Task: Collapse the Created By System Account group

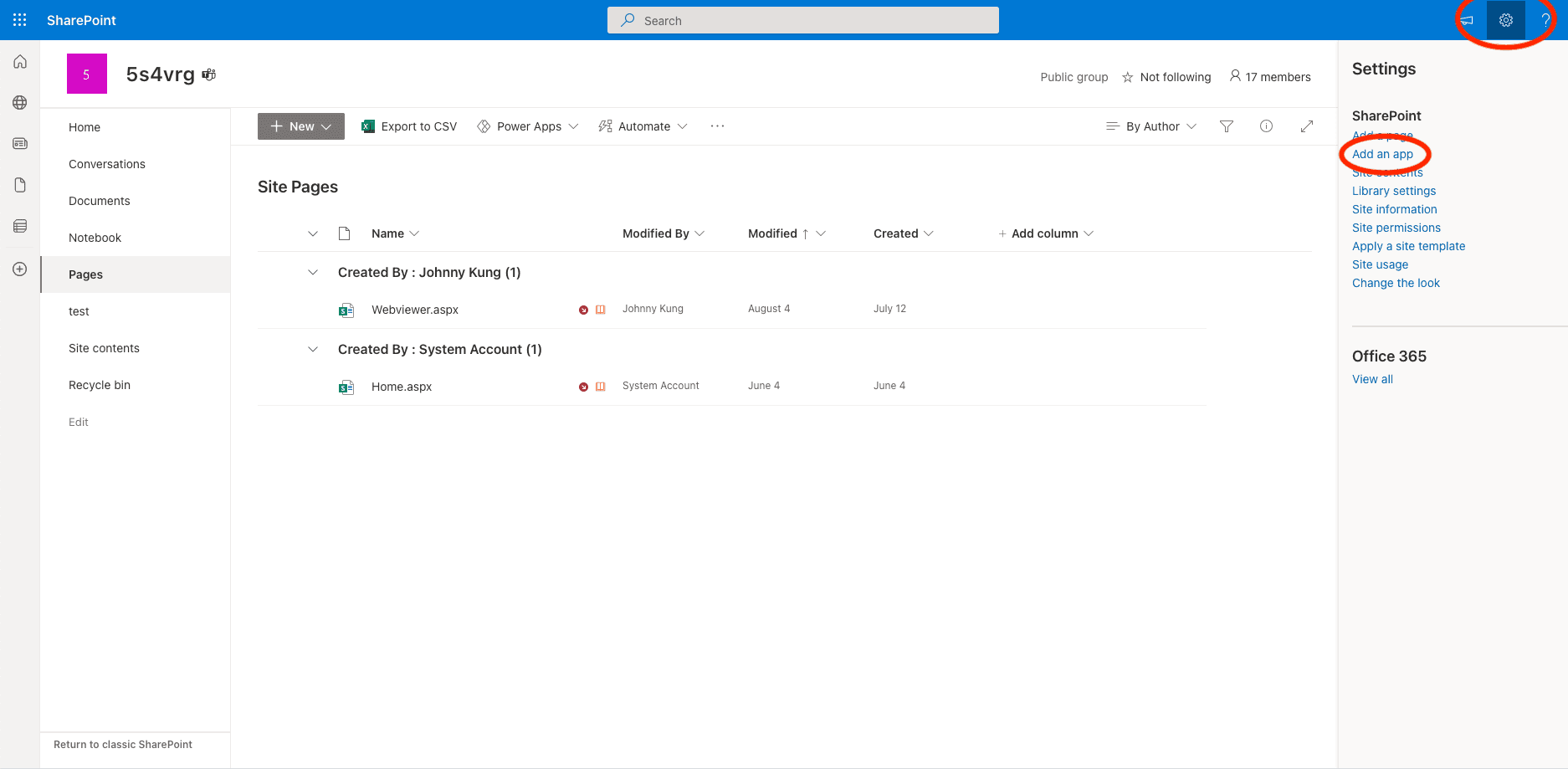Action: 313,350
